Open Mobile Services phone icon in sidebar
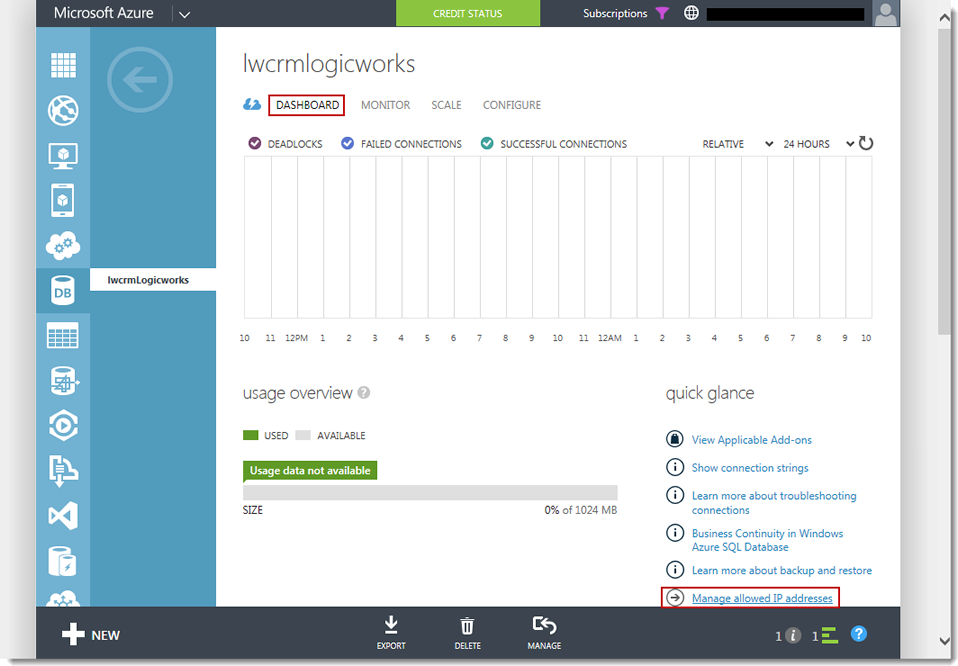The image size is (958, 666). pyautogui.click(x=63, y=200)
